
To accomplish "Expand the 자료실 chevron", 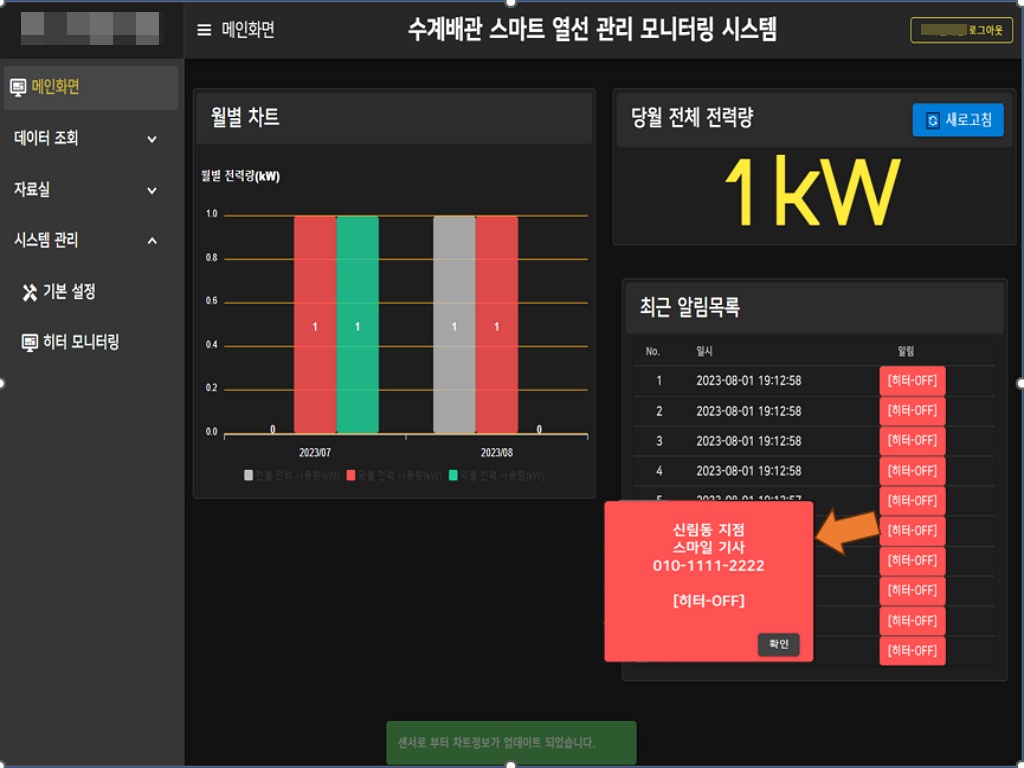I will click(x=152, y=191).
